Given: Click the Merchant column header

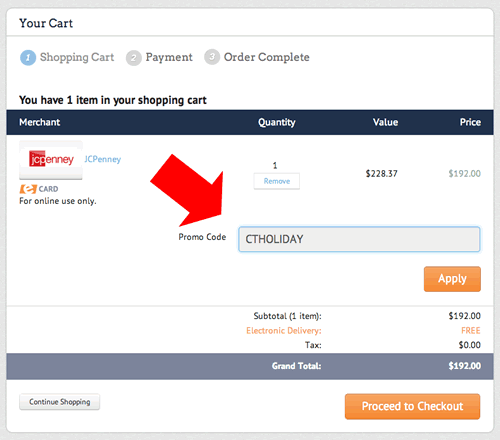Looking at the screenshot, I should 40,122.
